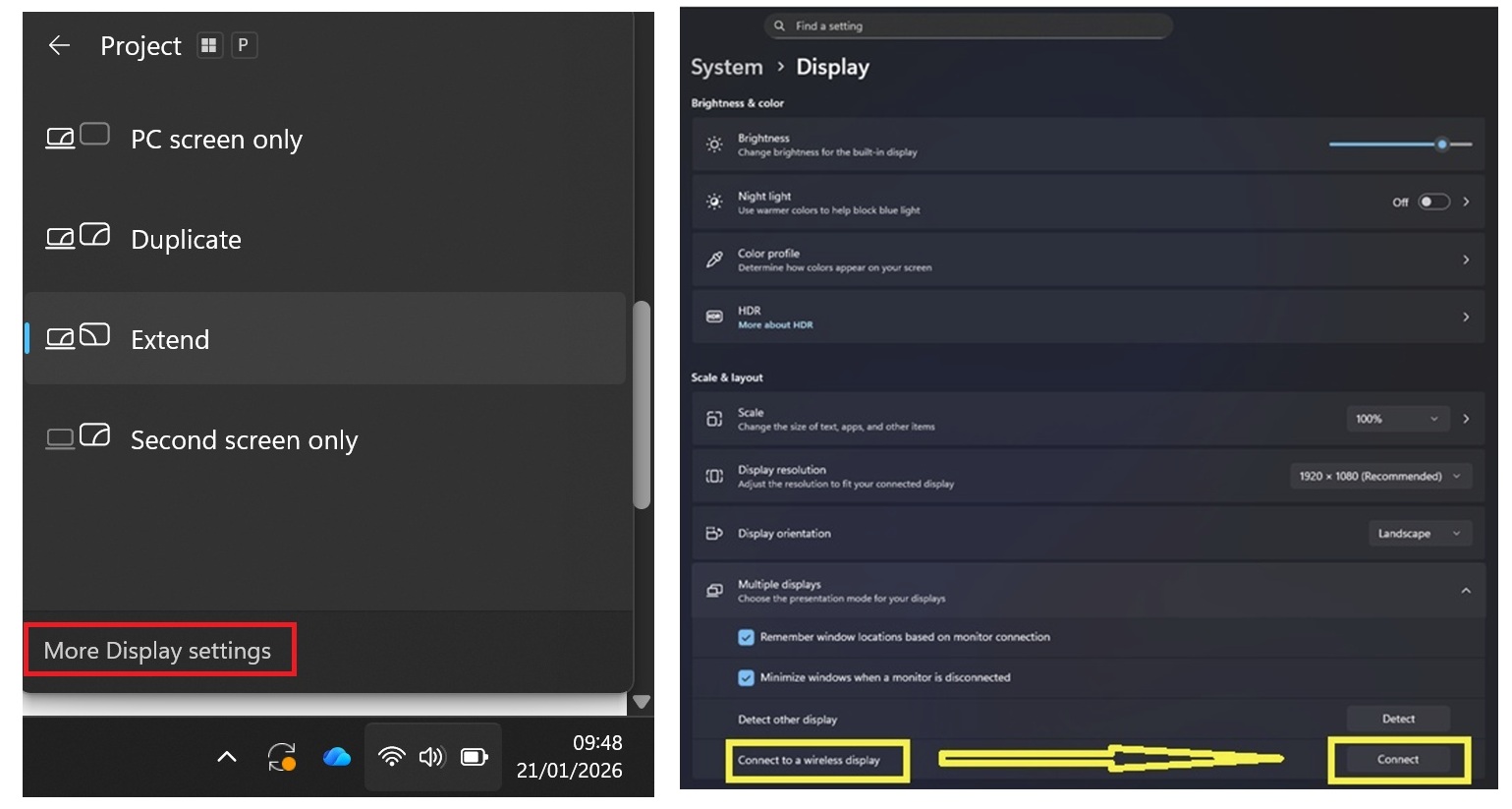Open the Display resolution dropdown

1379,476
